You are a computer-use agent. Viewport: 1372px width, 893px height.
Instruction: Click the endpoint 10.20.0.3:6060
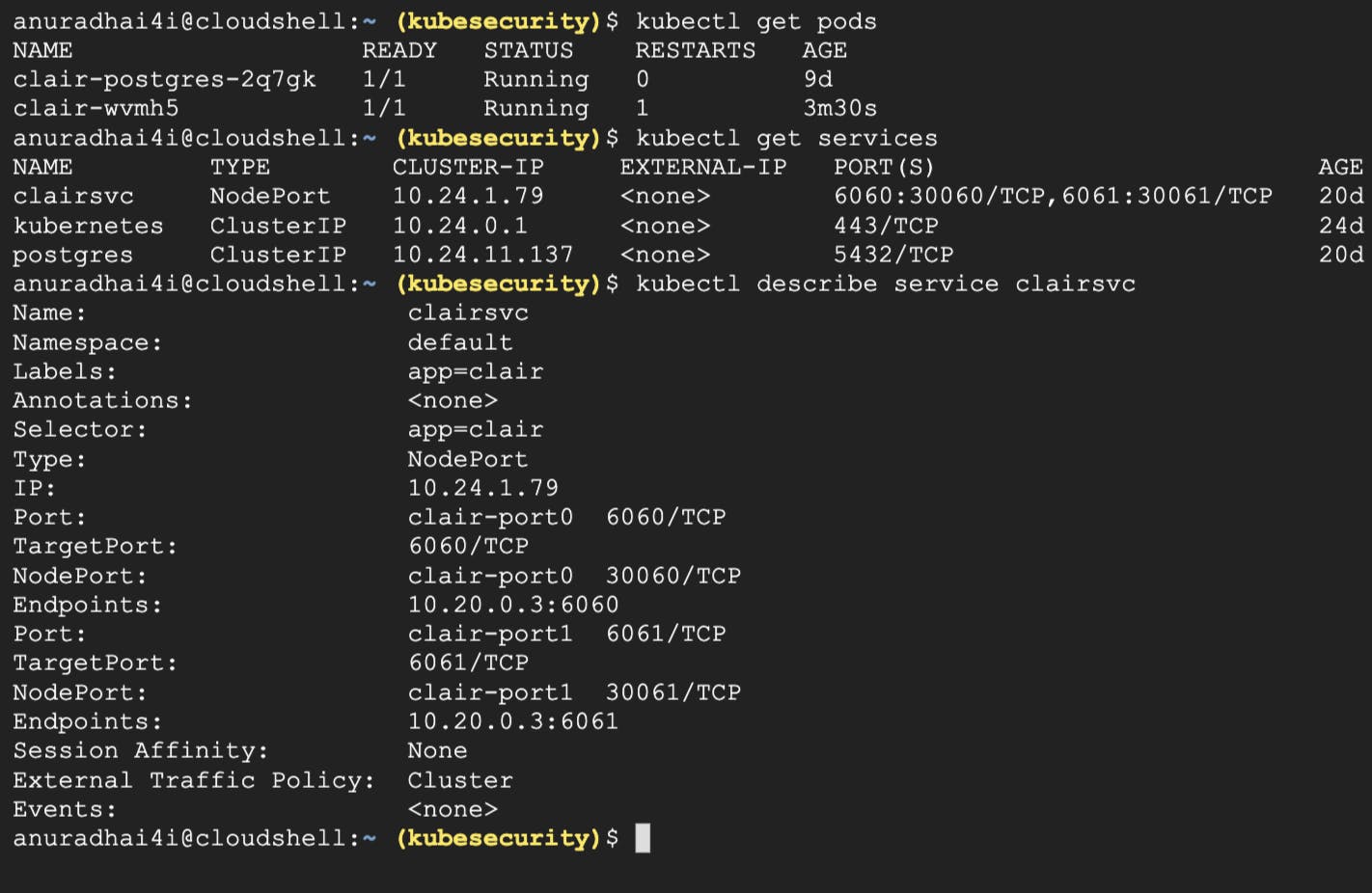(513, 605)
